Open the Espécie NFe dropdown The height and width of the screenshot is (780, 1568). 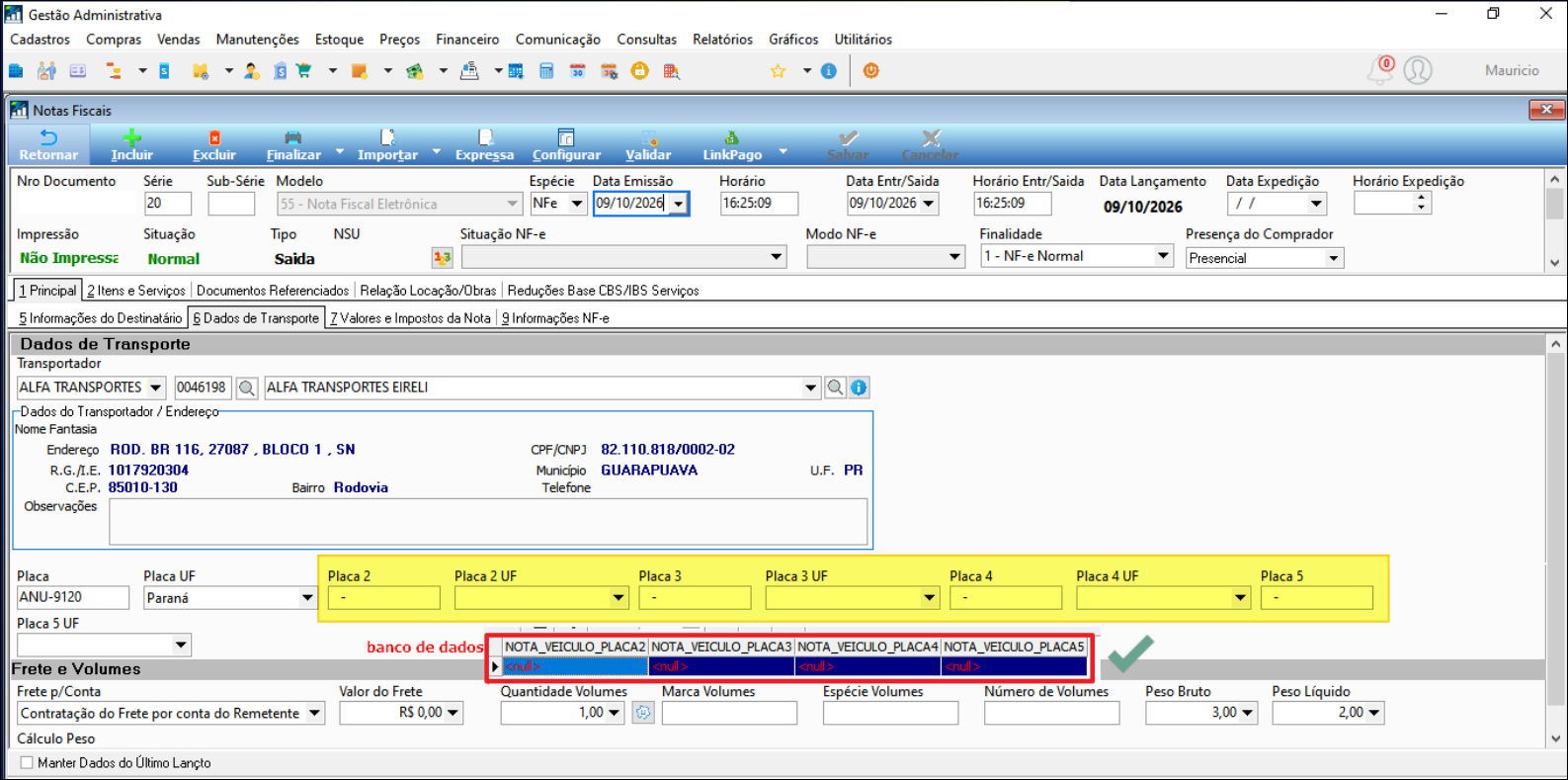(x=576, y=204)
